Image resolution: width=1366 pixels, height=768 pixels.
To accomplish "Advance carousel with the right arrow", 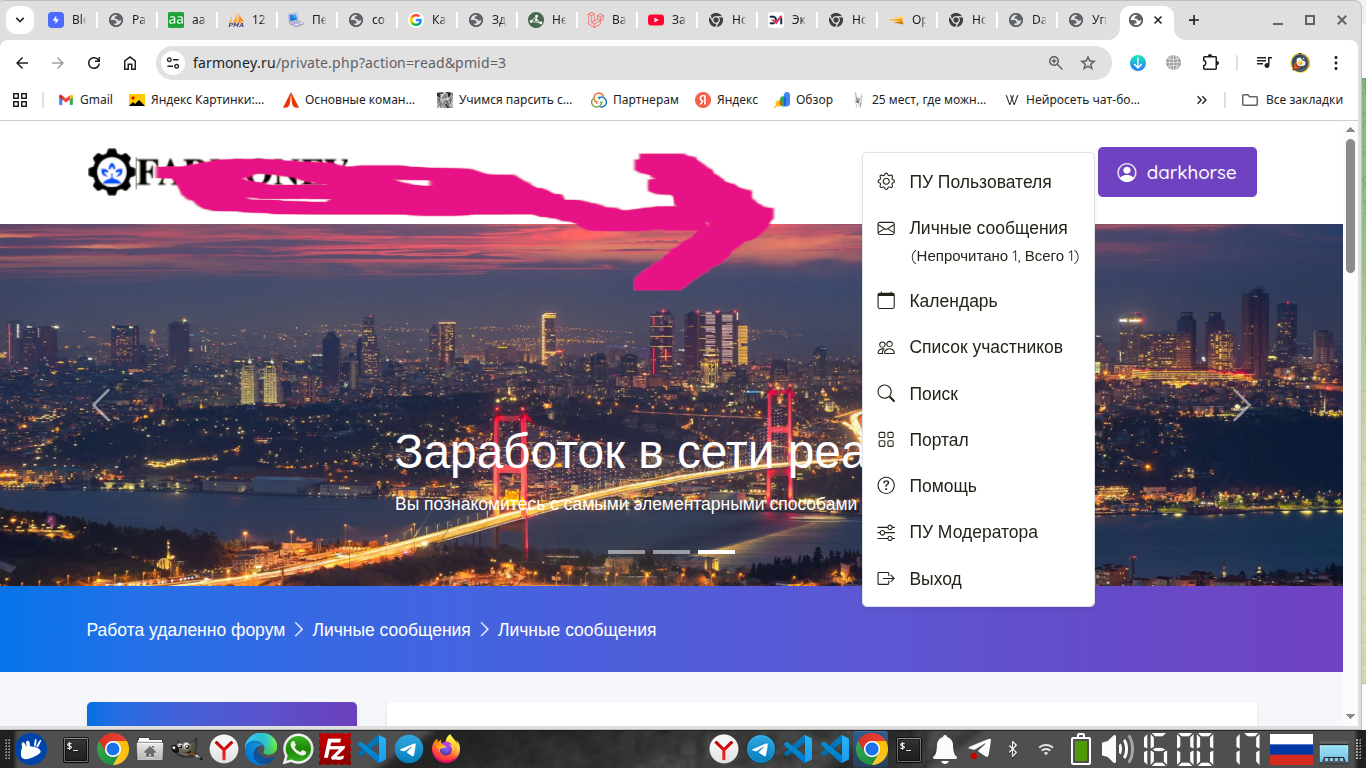I will pyautogui.click(x=1241, y=405).
